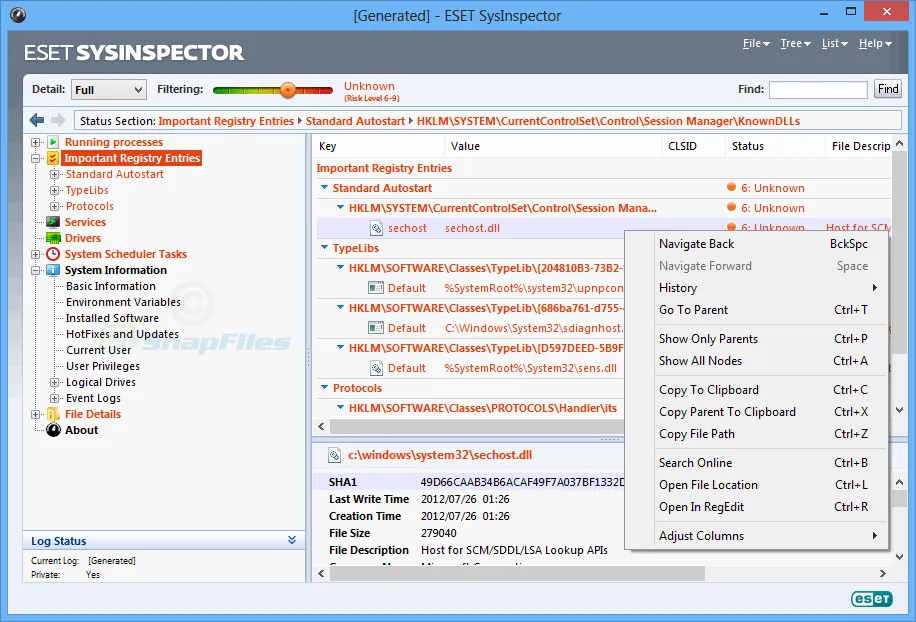Click the Find button
This screenshot has height=622, width=916.
click(888, 89)
